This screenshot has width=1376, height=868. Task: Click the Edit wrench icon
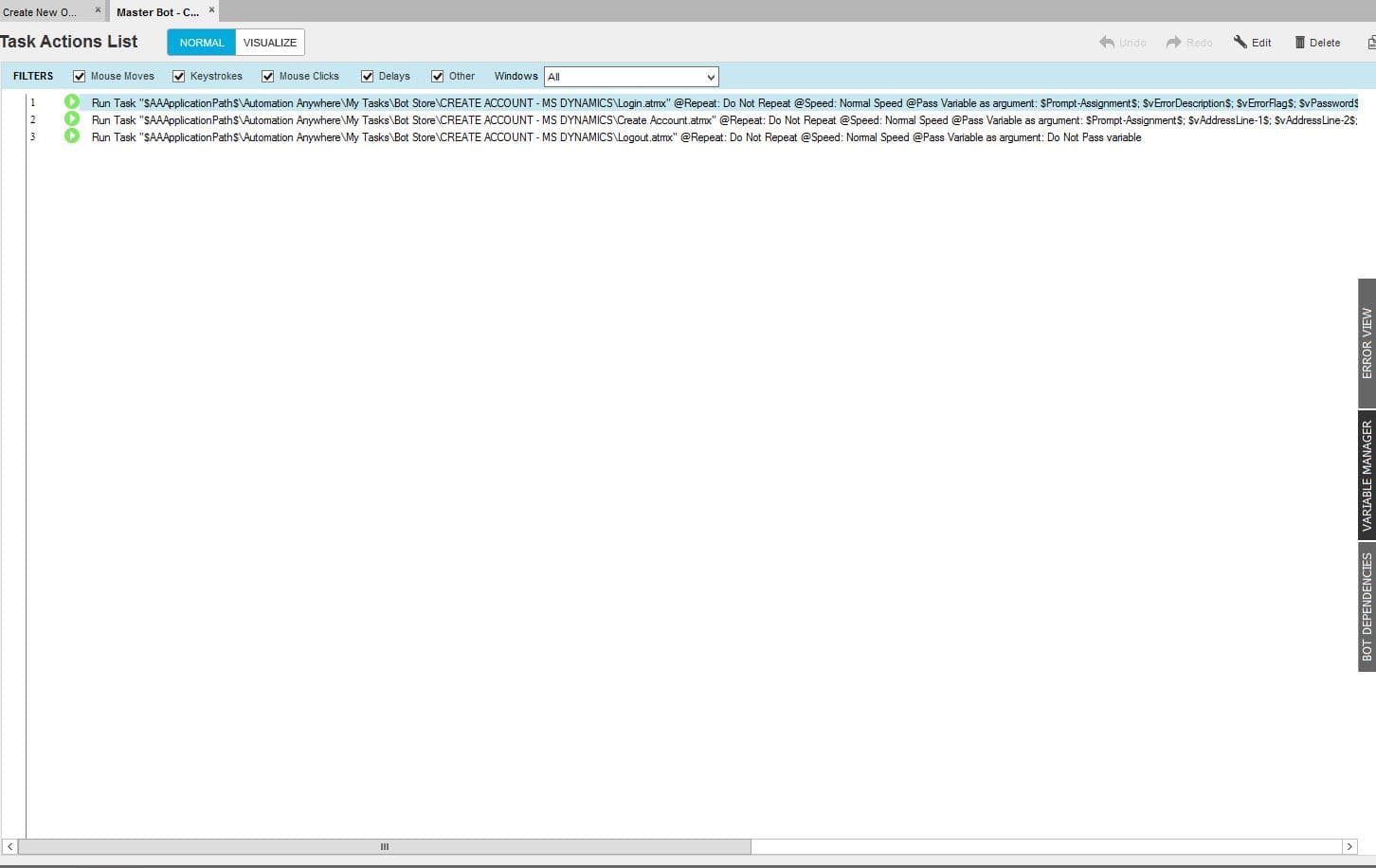click(1240, 42)
